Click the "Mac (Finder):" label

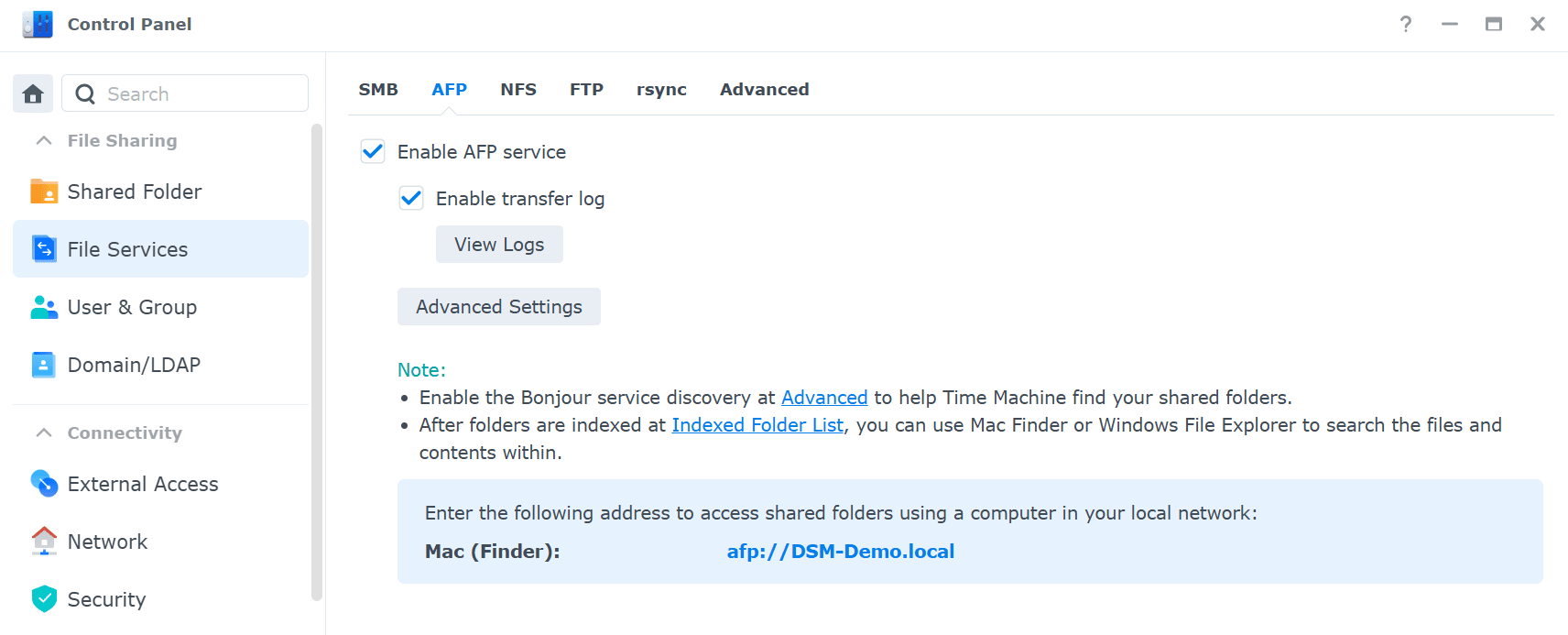(493, 552)
